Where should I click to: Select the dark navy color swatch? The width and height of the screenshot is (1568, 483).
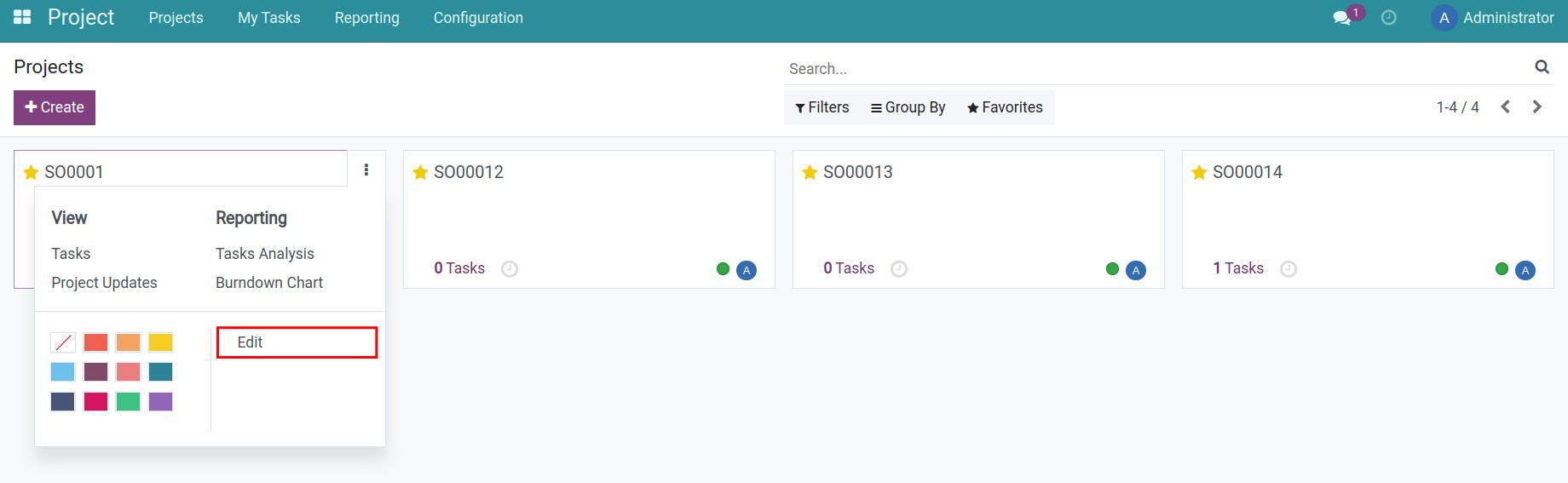tap(63, 401)
